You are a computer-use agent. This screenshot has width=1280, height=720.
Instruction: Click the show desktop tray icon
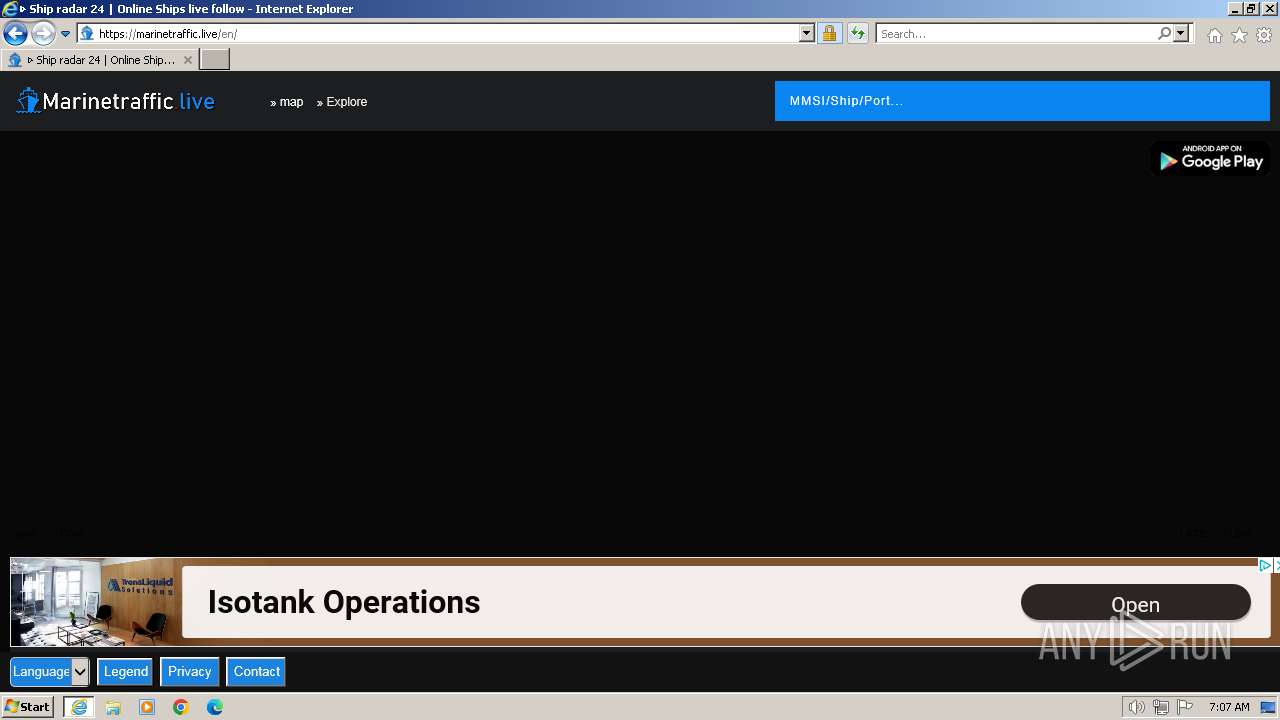pyautogui.click(x=1268, y=707)
